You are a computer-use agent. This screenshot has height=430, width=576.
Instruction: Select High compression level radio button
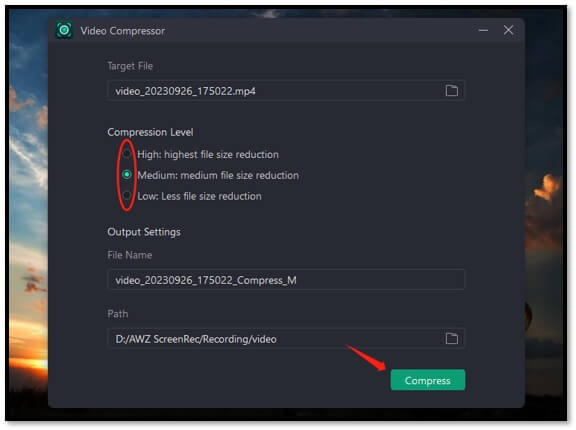127,153
